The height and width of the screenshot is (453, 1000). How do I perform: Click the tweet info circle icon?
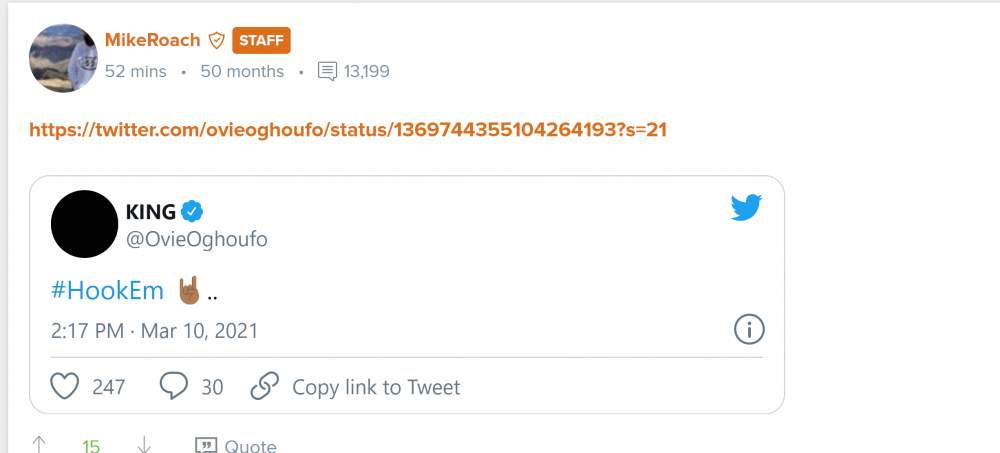coord(749,329)
